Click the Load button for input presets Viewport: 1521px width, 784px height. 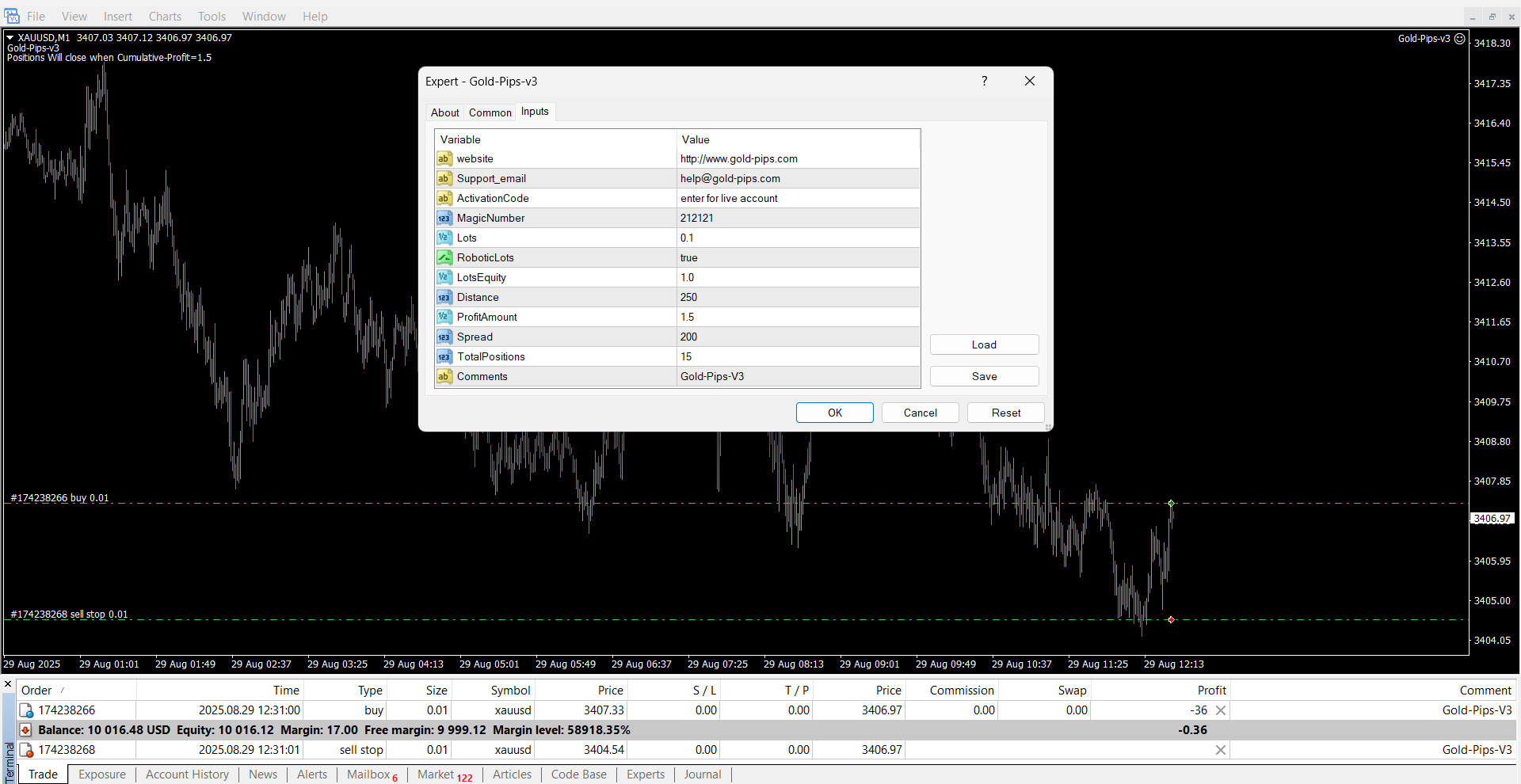984,344
